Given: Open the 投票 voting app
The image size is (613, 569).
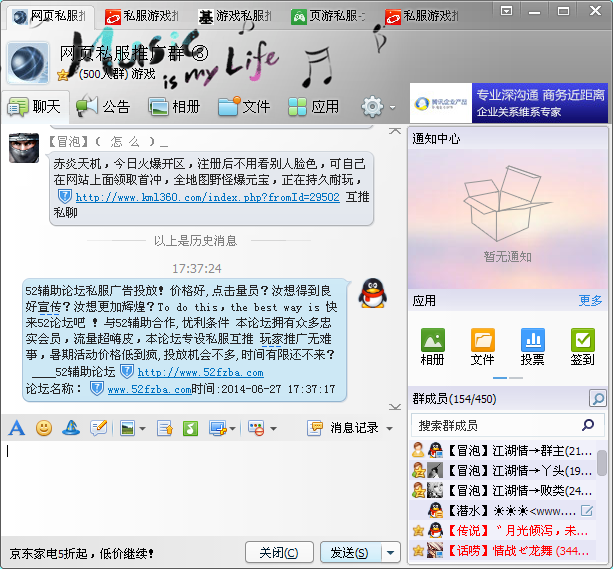Looking at the screenshot, I should tap(532, 346).
